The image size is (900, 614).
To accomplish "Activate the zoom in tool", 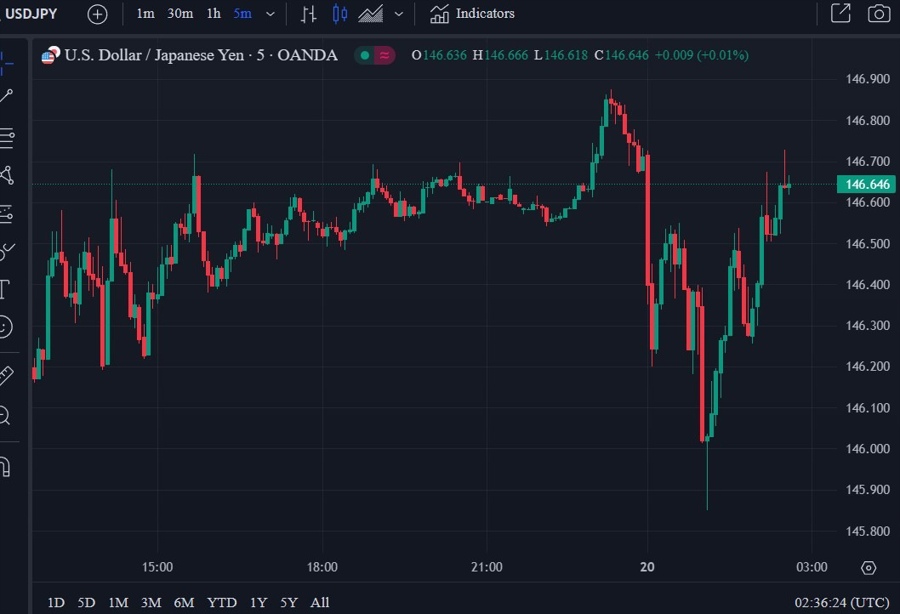I will [x=5, y=415].
